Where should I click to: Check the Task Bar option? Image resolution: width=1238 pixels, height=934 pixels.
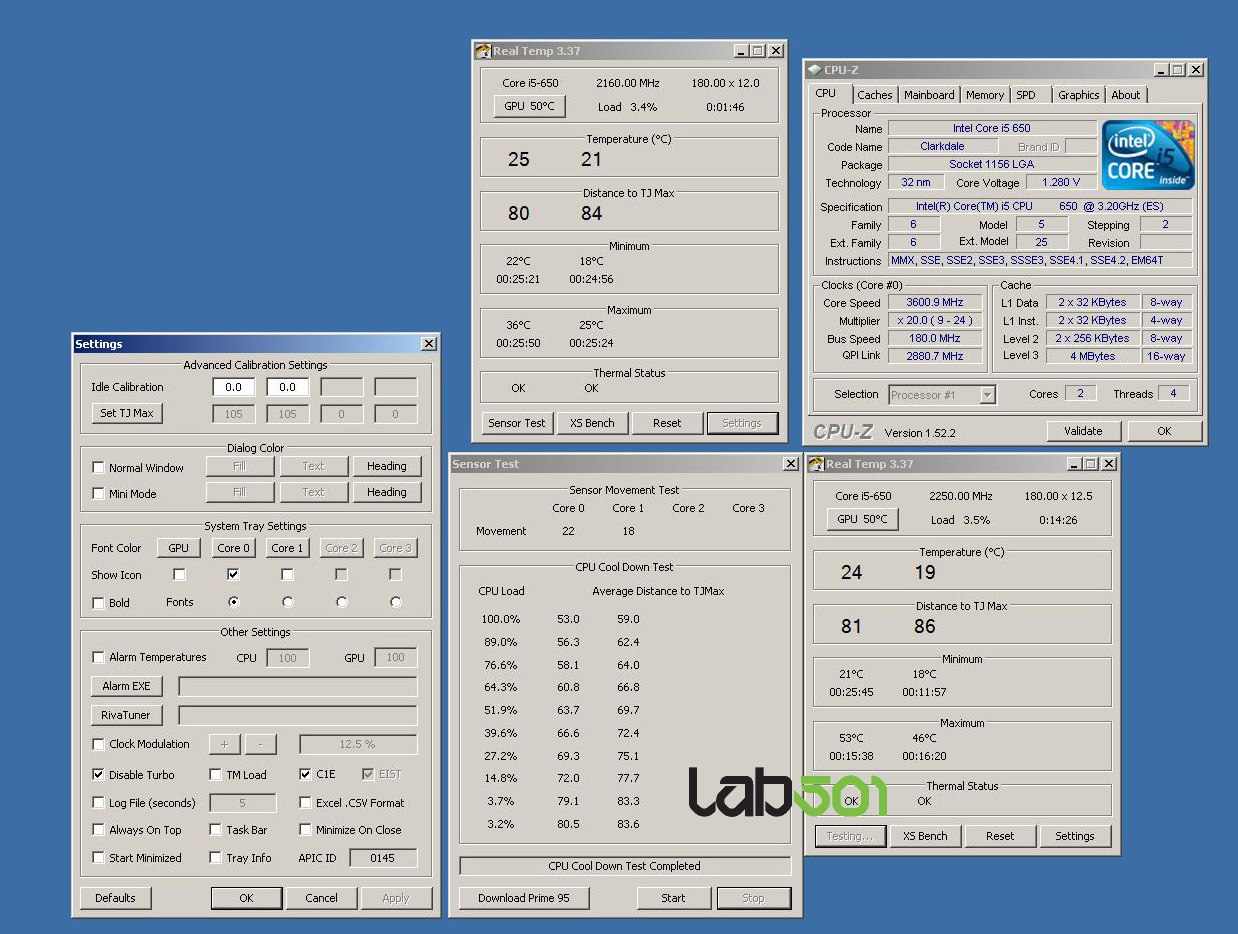click(216, 829)
